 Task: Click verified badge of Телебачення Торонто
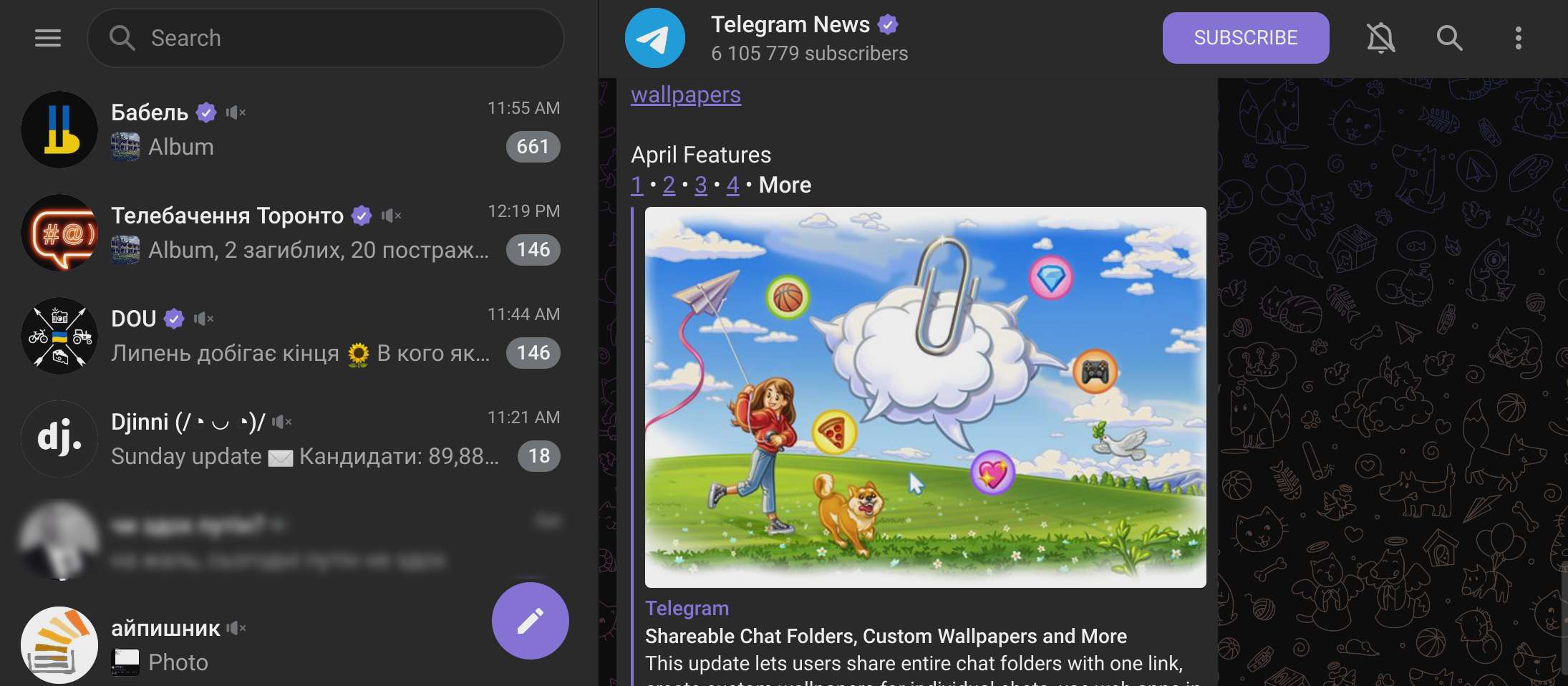click(x=362, y=216)
